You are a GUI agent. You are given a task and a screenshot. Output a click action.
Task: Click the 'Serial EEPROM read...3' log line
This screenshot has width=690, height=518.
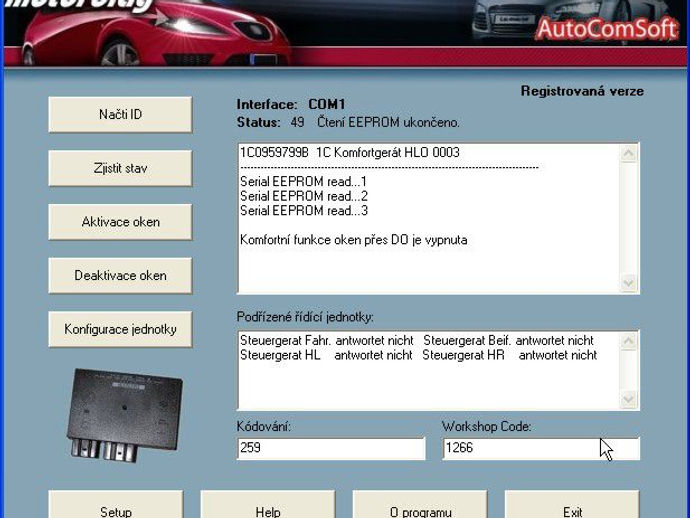tap(304, 210)
